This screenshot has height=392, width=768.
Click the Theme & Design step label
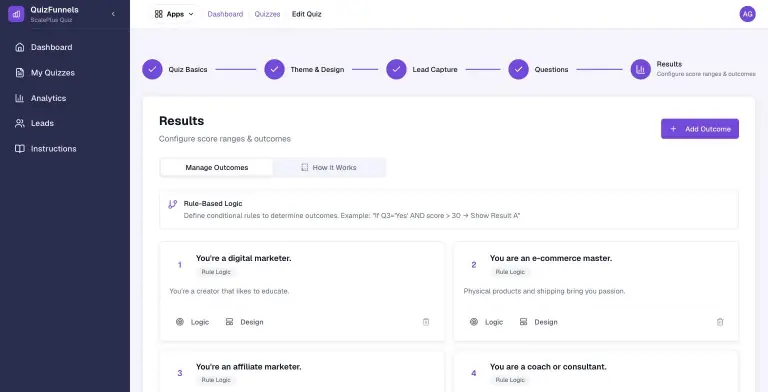coord(317,70)
